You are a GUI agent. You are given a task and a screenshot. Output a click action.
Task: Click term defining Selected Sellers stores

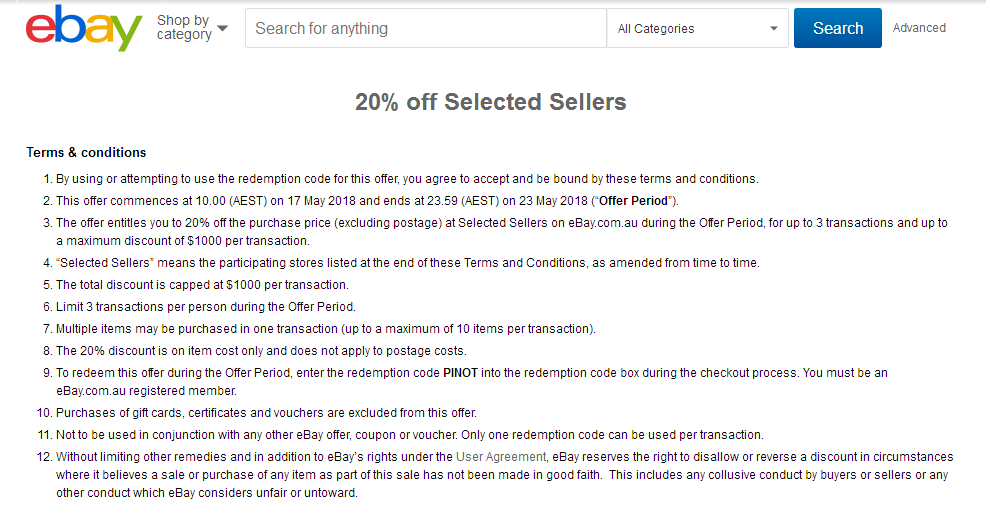407,263
